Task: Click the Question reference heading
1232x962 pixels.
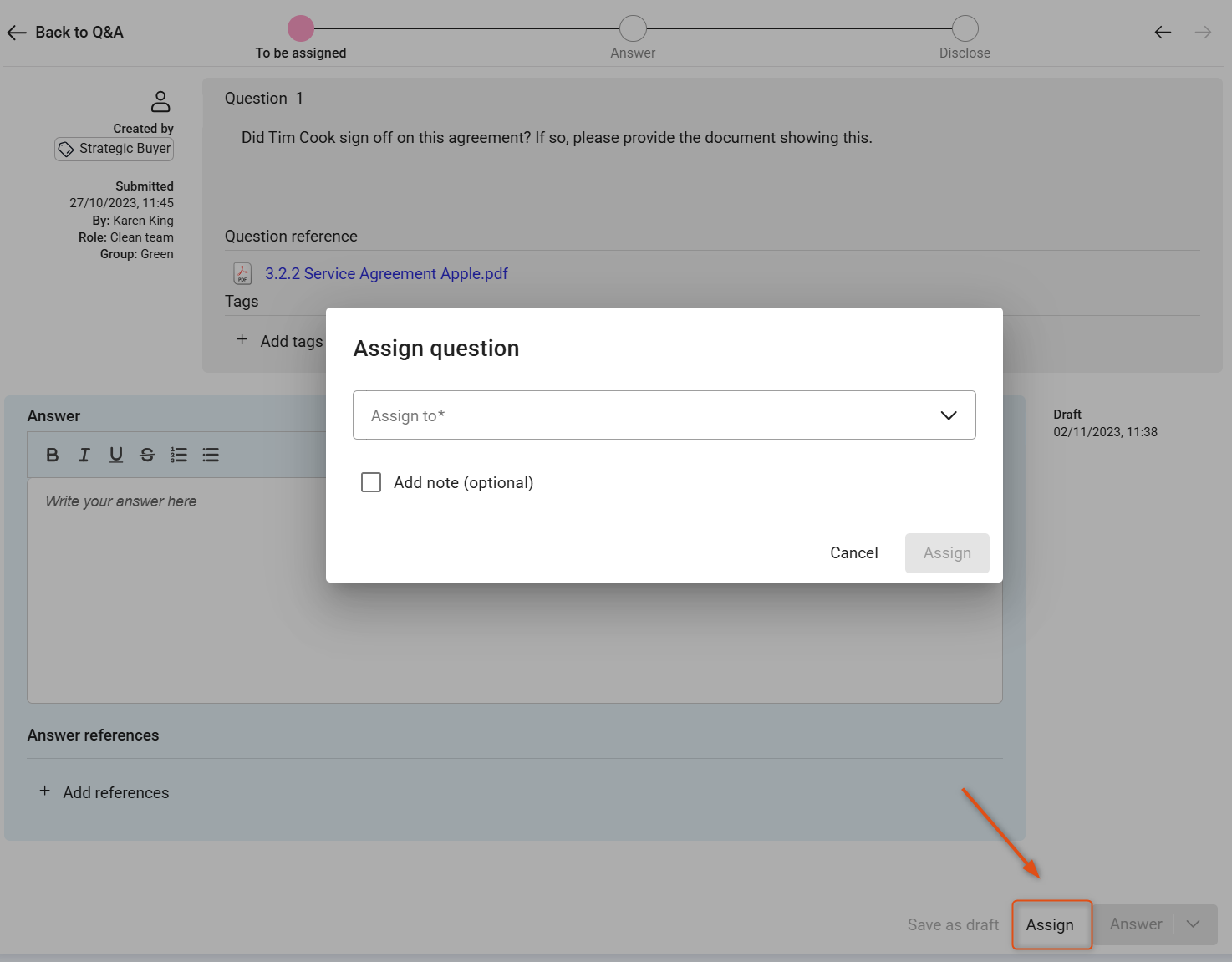Action: 291,237
